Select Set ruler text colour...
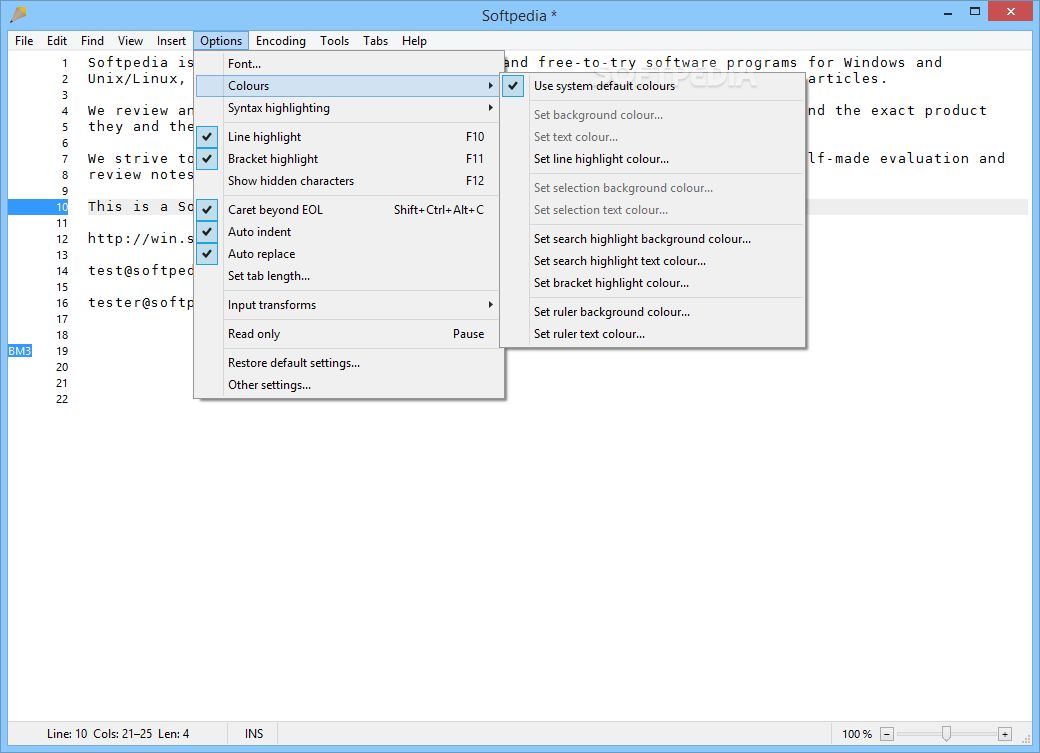Screen dimensions: 1040x753 pos(653,334)
